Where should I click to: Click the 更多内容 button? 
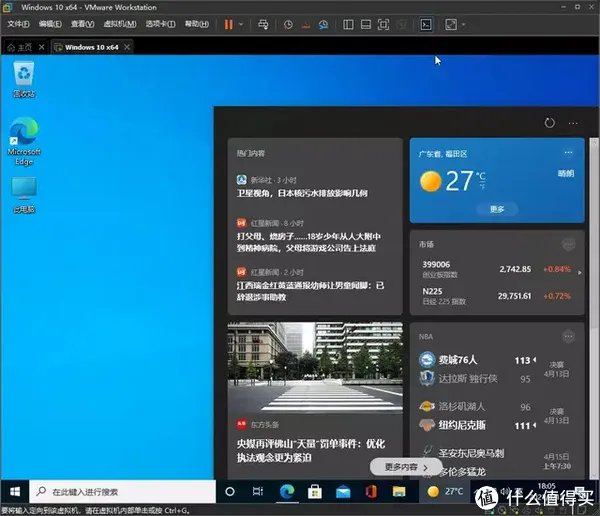[406, 467]
